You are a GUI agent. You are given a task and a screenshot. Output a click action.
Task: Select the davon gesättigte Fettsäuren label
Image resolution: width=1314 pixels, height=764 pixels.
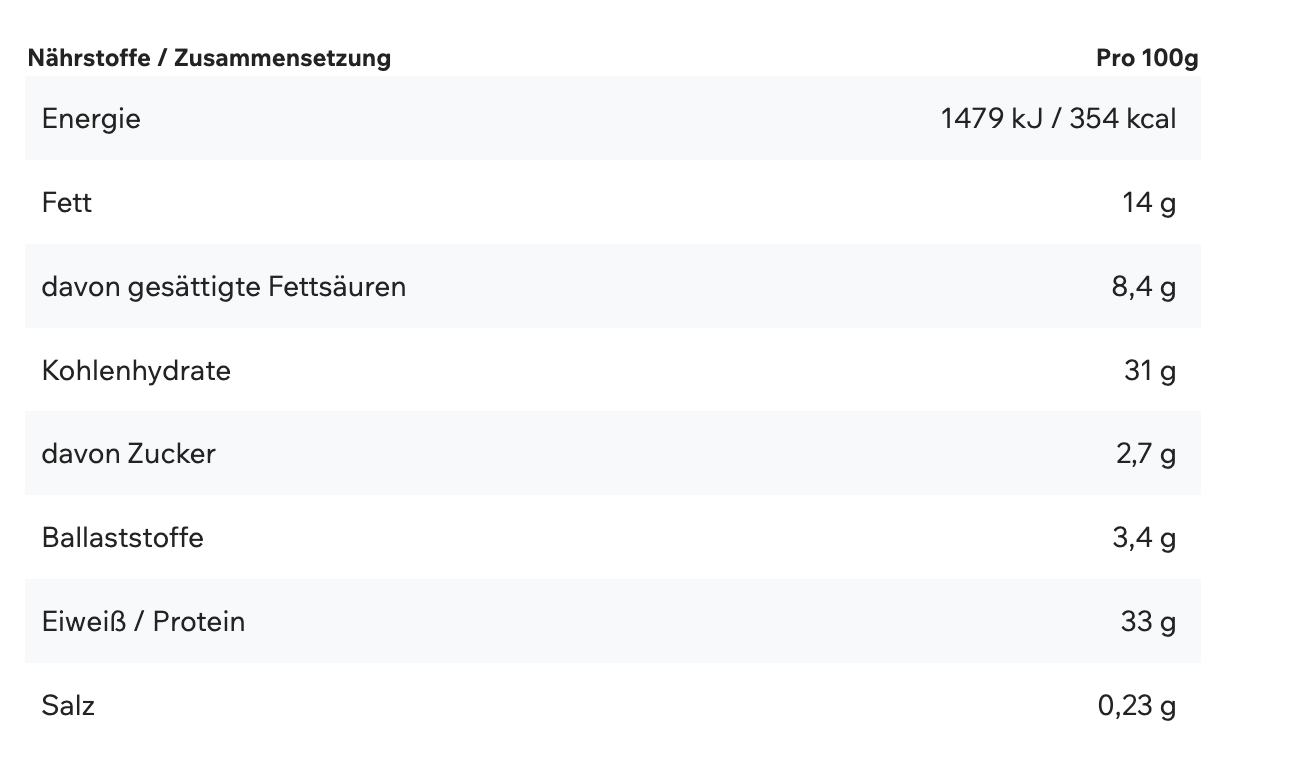point(224,287)
